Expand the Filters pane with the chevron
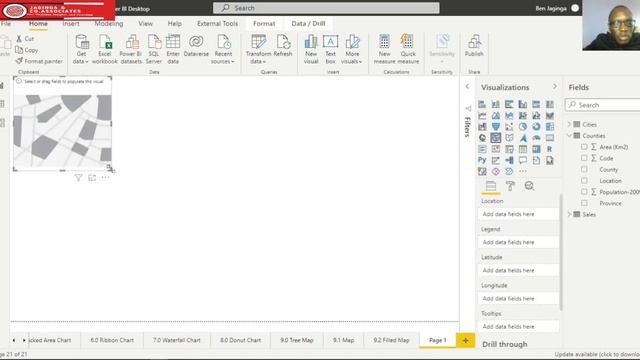 point(467,87)
